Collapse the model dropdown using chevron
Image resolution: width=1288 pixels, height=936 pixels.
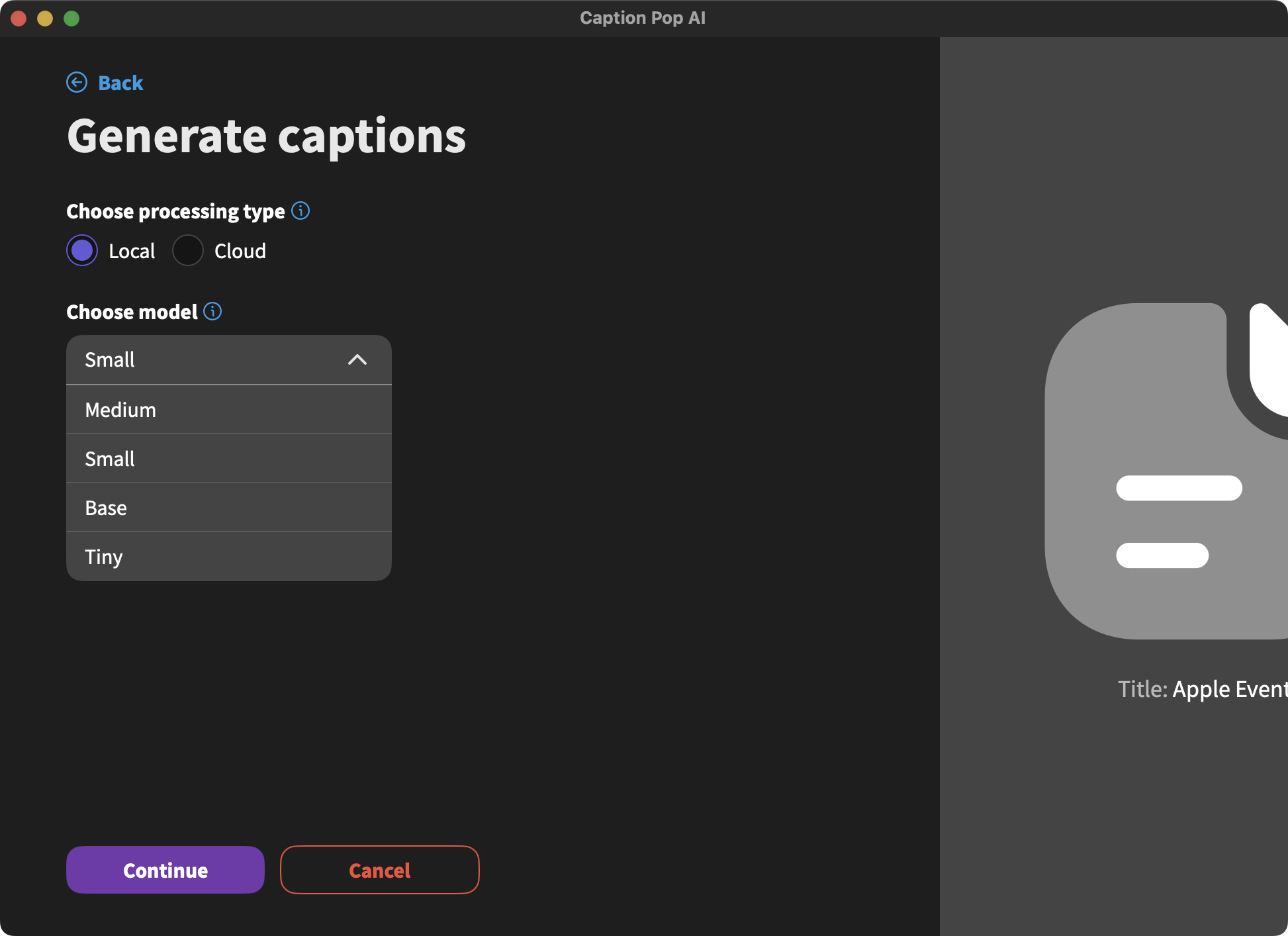click(x=357, y=359)
